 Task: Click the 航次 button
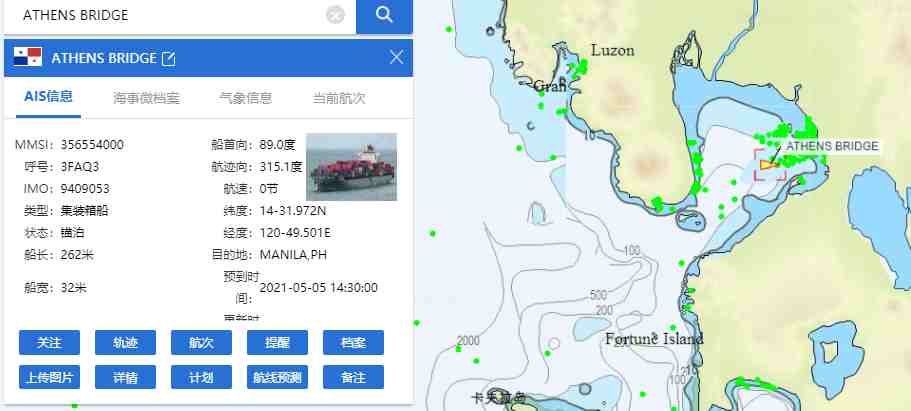(202, 342)
